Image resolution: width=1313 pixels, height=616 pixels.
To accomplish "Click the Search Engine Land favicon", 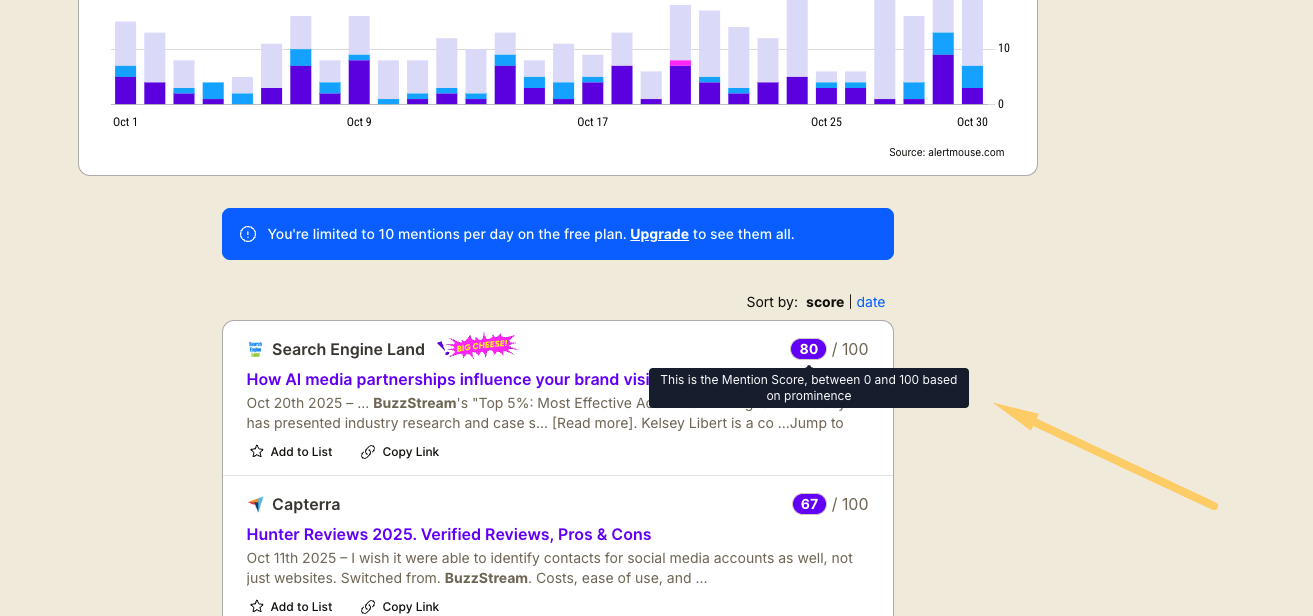I will point(255,349).
